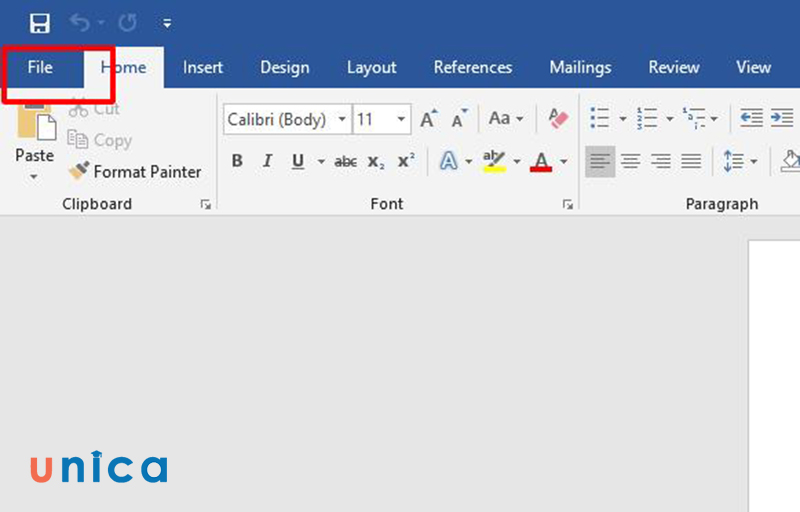The width and height of the screenshot is (800, 512).
Task: Expand multilevel list dropdown arrow
Action: [714, 119]
